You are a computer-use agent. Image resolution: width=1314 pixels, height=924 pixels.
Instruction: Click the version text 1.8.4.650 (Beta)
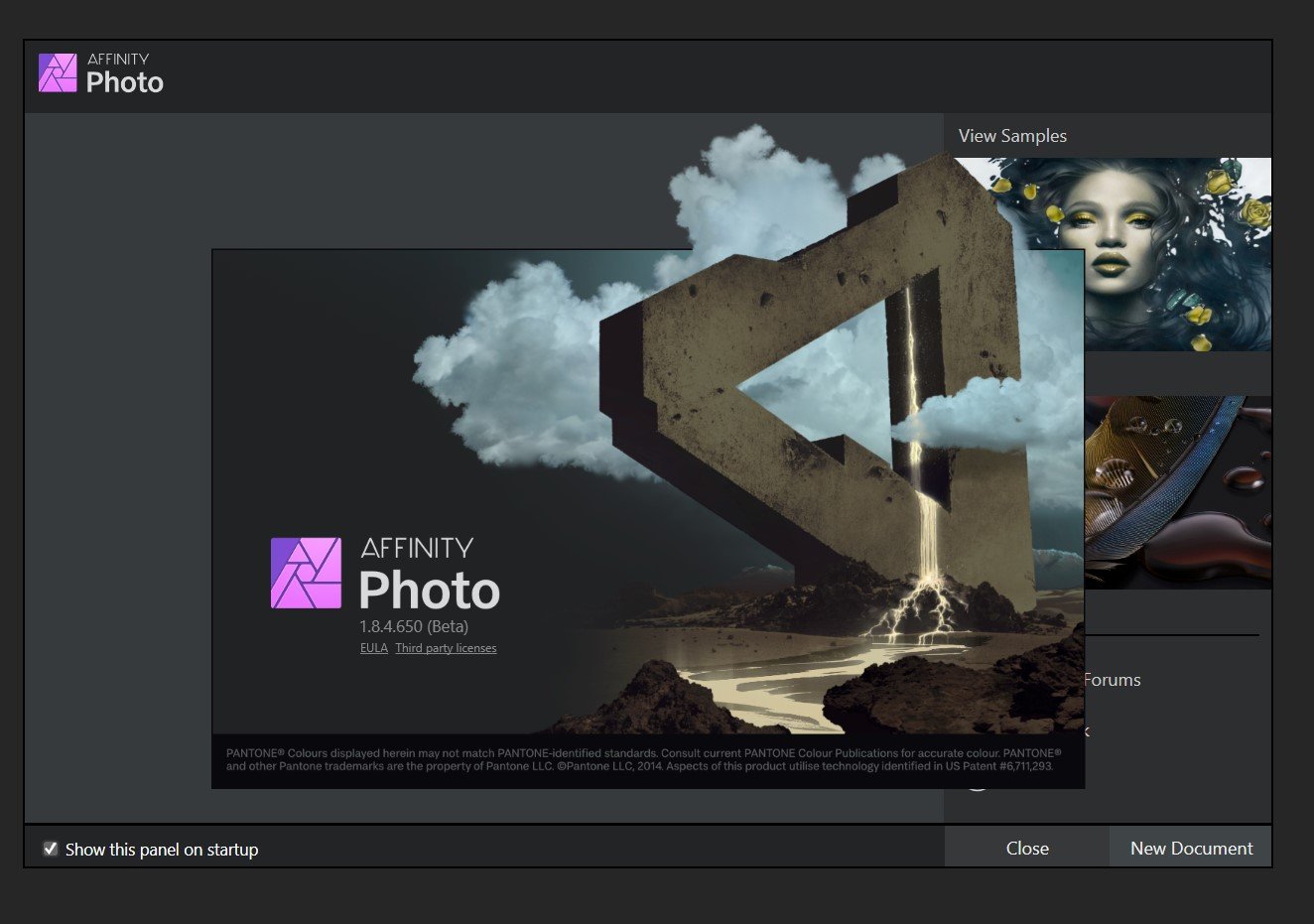pyautogui.click(x=414, y=626)
